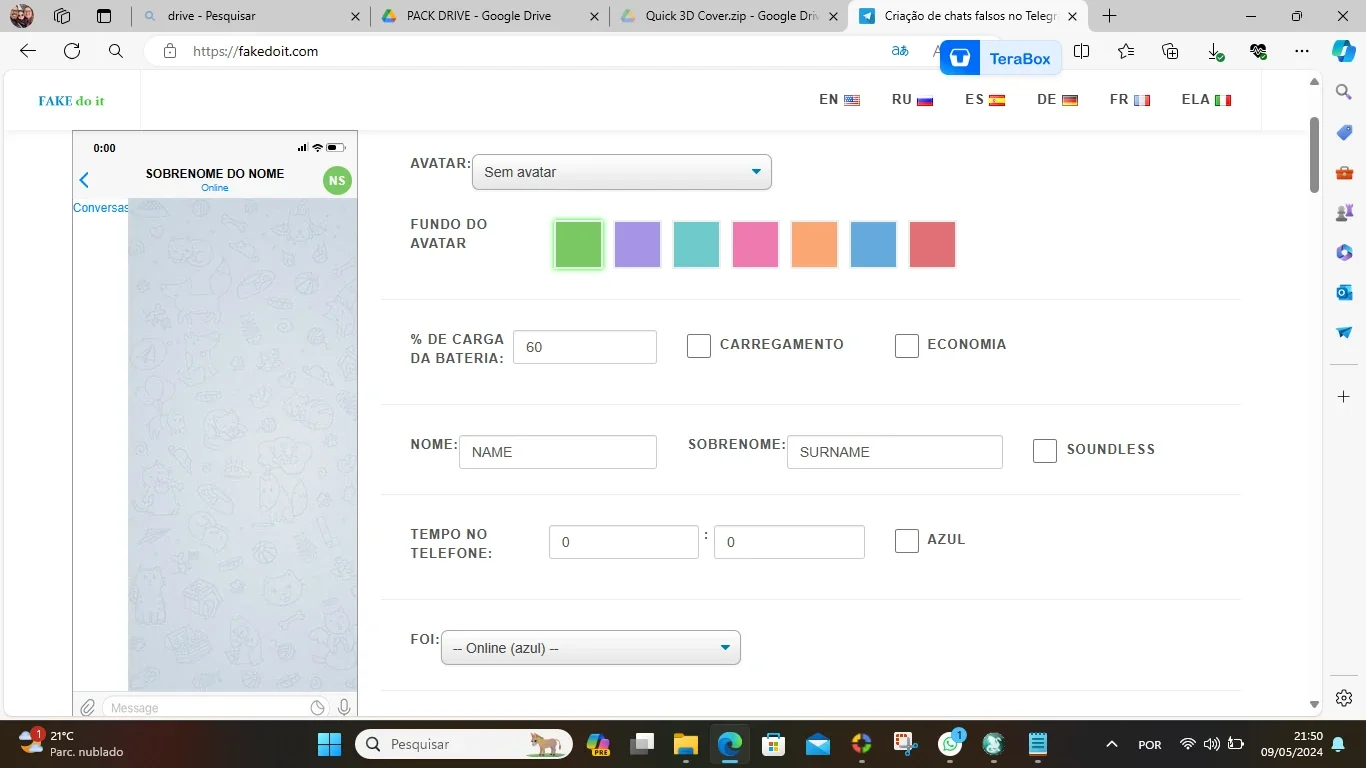The width and height of the screenshot is (1366, 768).
Task: Open Edge settings and more ellipsis
Action: [x=1301, y=51]
